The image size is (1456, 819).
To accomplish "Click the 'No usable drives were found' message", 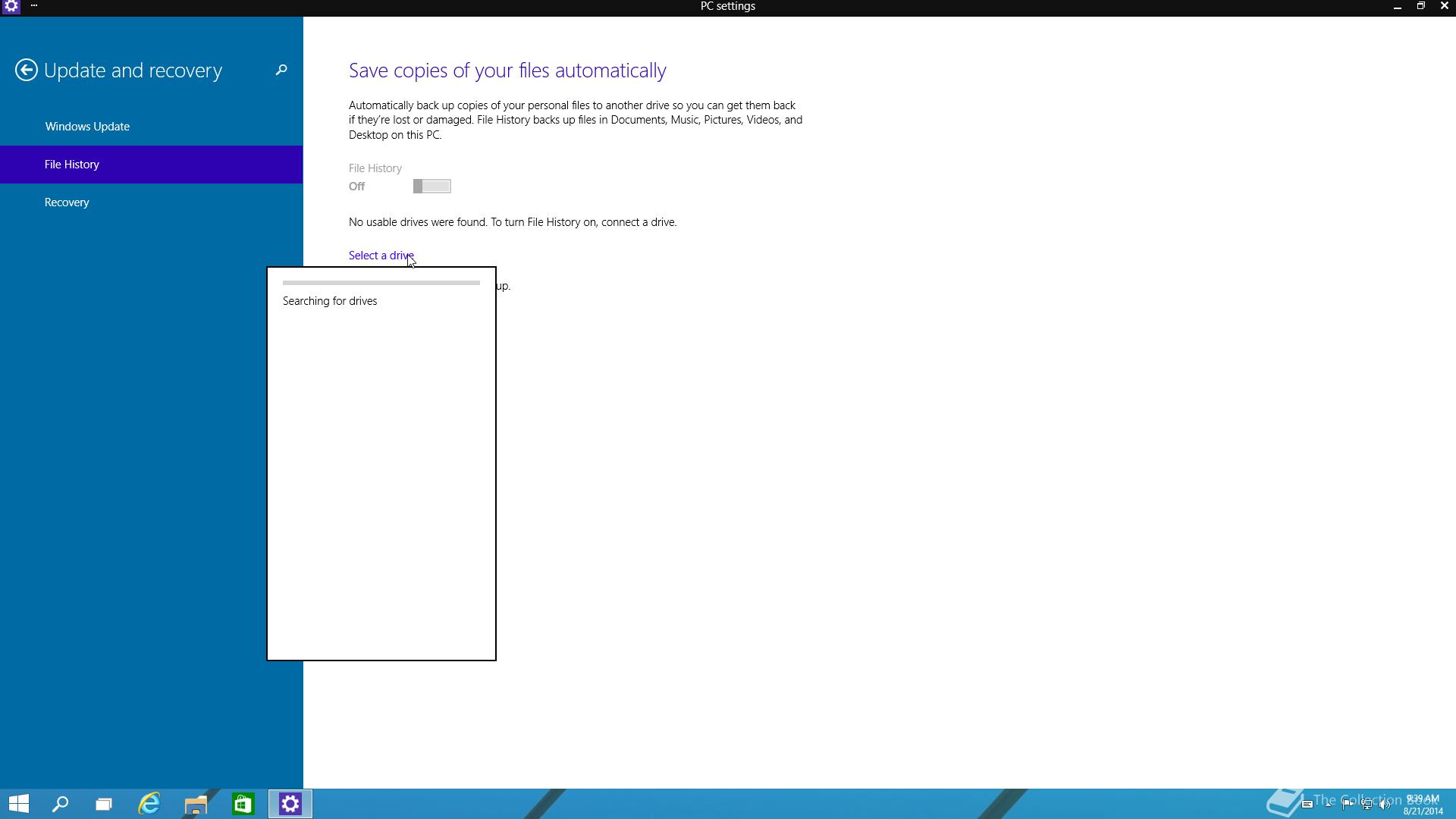I will 513,222.
